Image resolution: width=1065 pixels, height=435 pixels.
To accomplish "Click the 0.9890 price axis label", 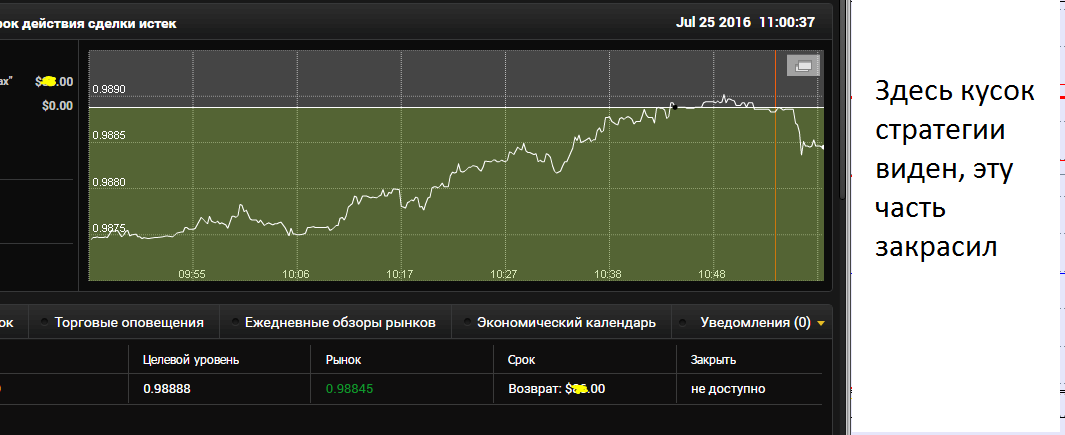I will click(x=109, y=90).
